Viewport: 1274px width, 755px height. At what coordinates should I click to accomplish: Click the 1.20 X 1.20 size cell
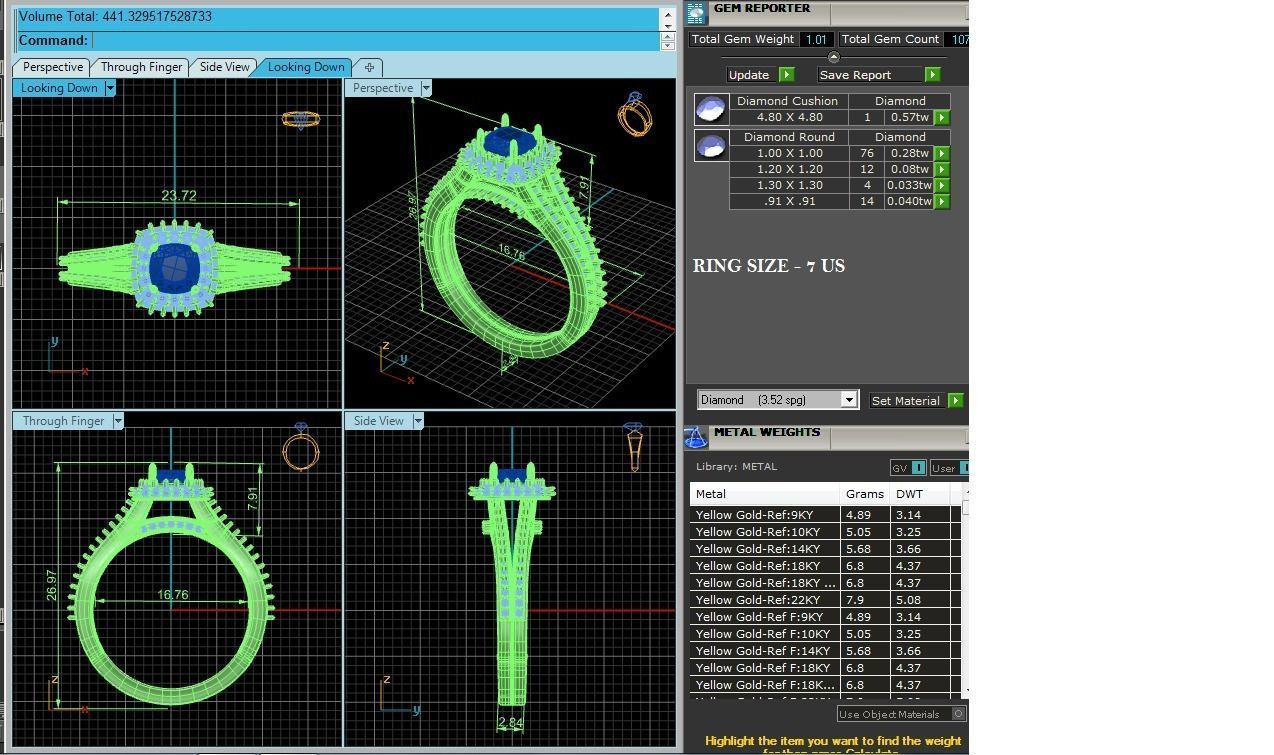pos(790,170)
